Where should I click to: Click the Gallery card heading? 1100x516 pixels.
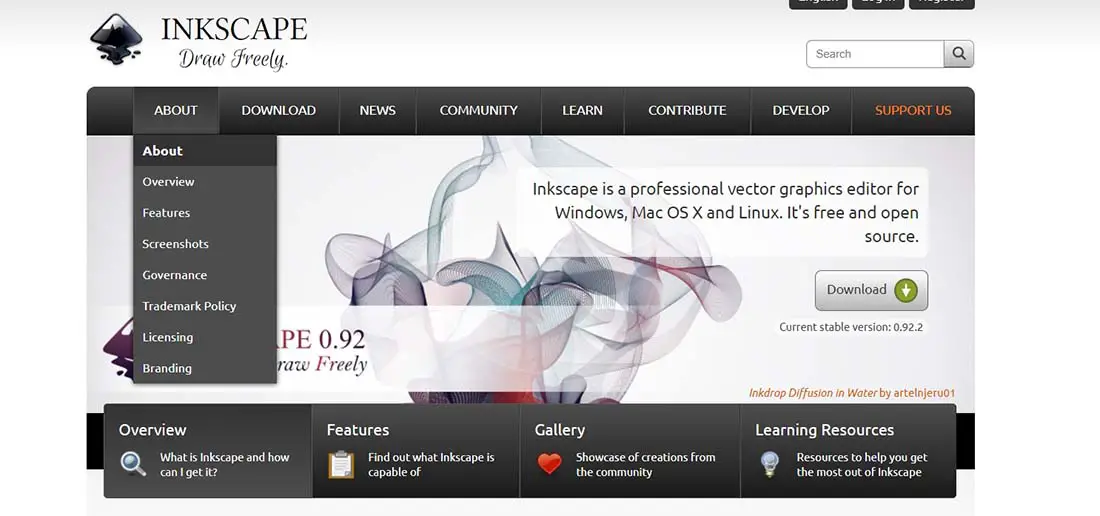[x=559, y=430]
